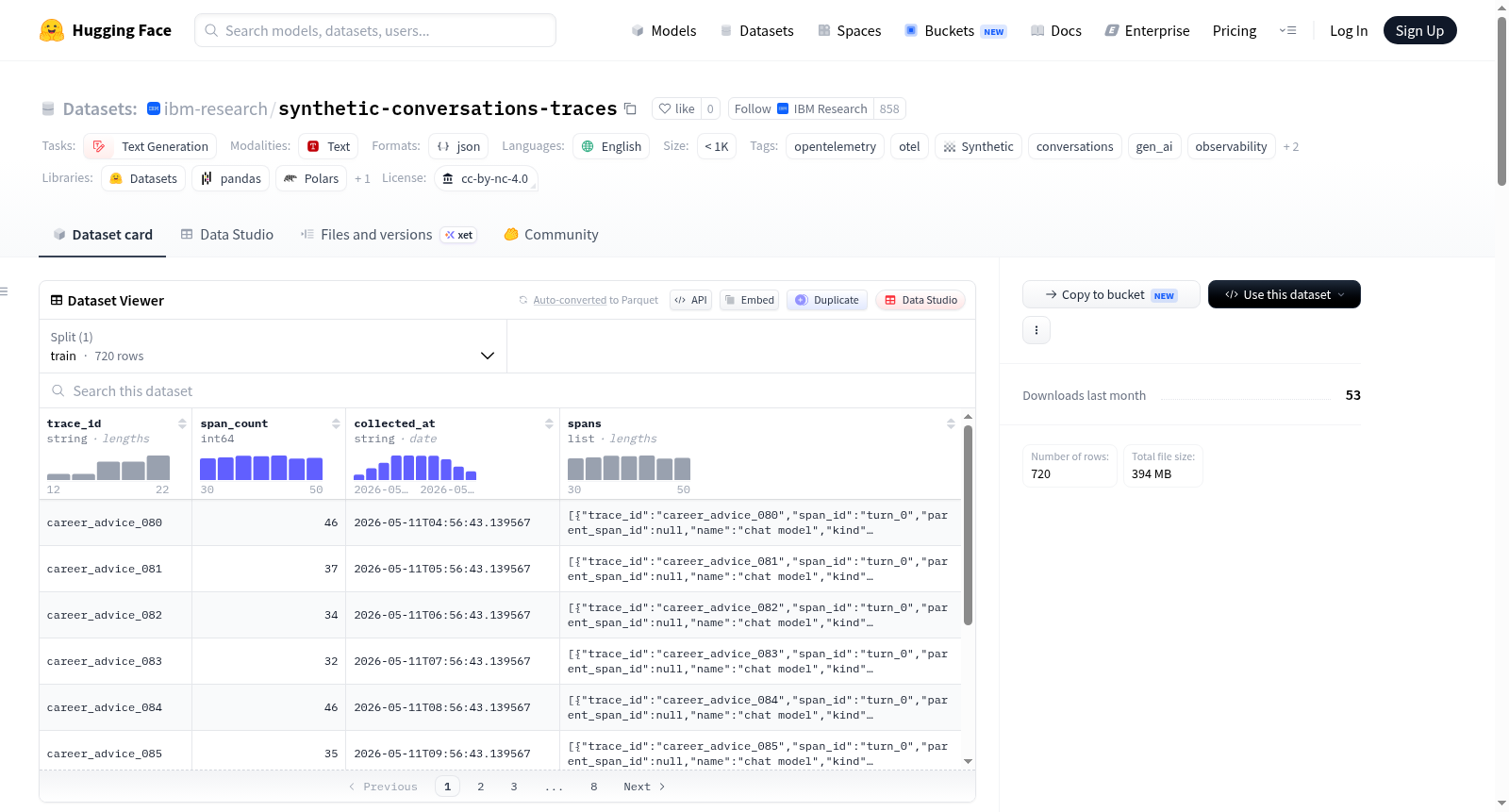This screenshot has width=1509, height=812.
Task: Go to page 2 of results
Action: pyautogui.click(x=481, y=787)
